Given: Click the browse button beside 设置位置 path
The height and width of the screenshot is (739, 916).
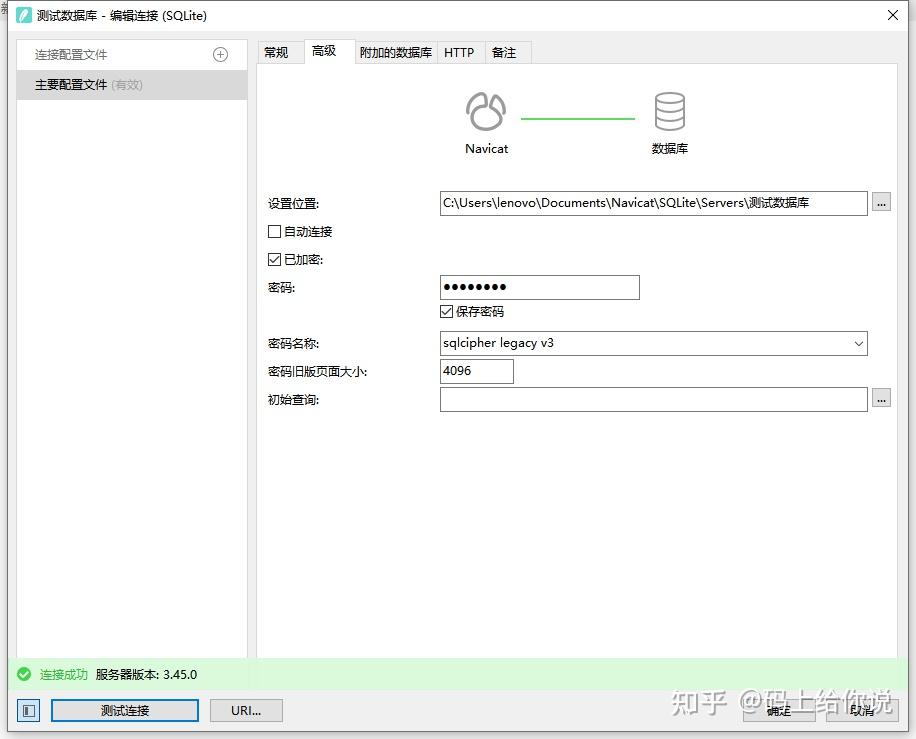Looking at the screenshot, I should tap(881, 203).
